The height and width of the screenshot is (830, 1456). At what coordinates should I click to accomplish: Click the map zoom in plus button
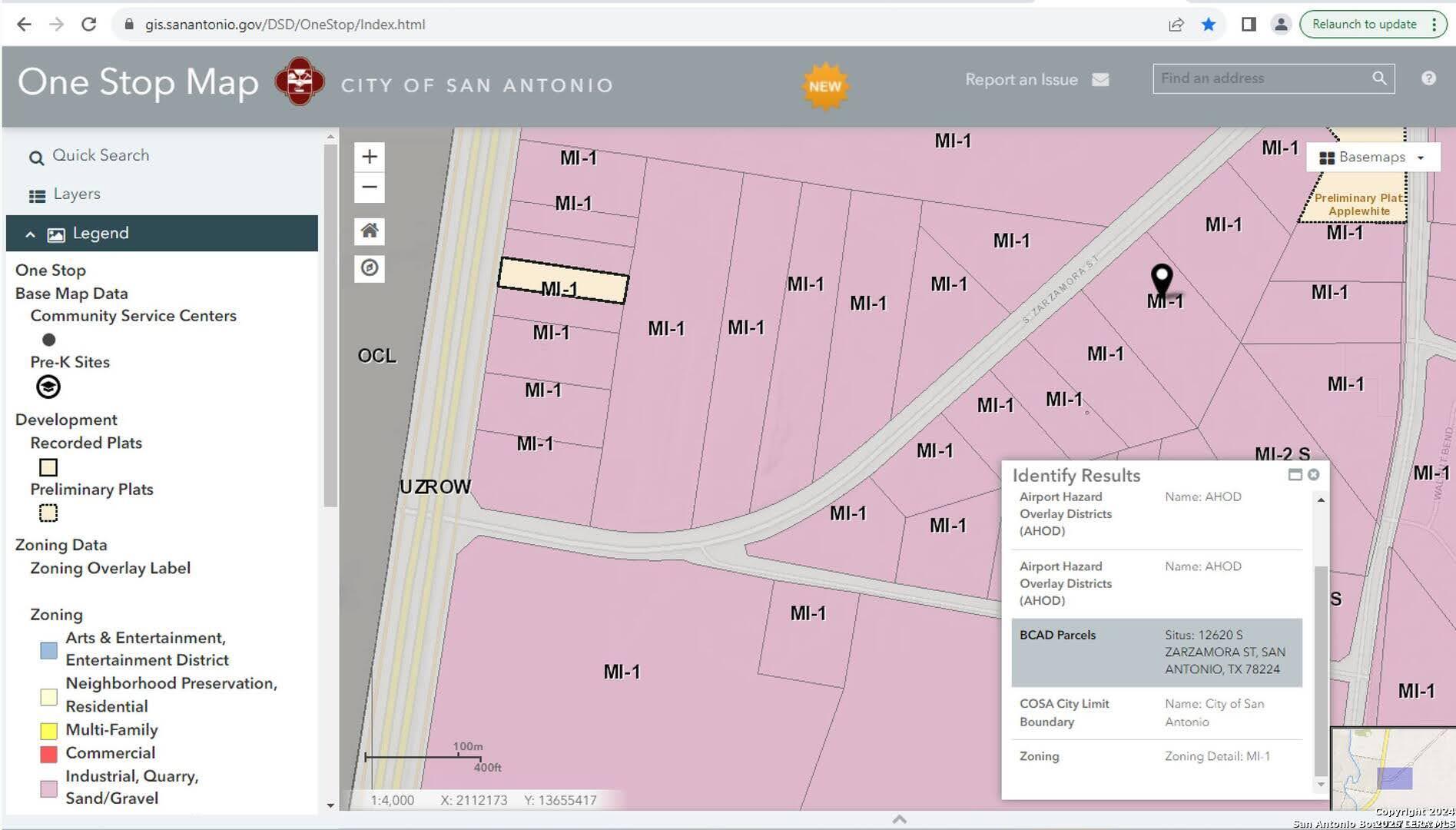click(x=370, y=157)
